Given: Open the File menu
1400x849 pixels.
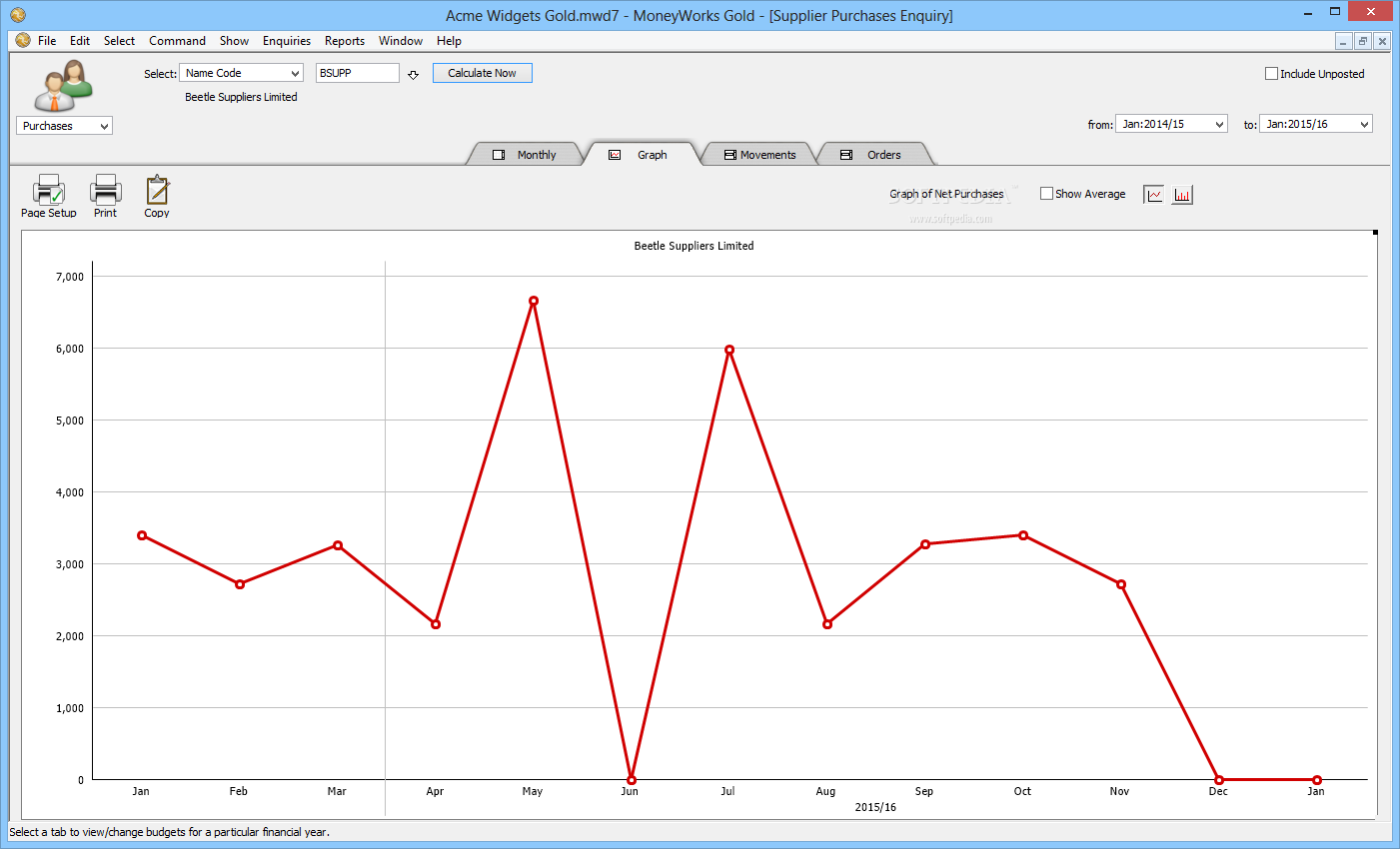Looking at the screenshot, I should (47, 41).
